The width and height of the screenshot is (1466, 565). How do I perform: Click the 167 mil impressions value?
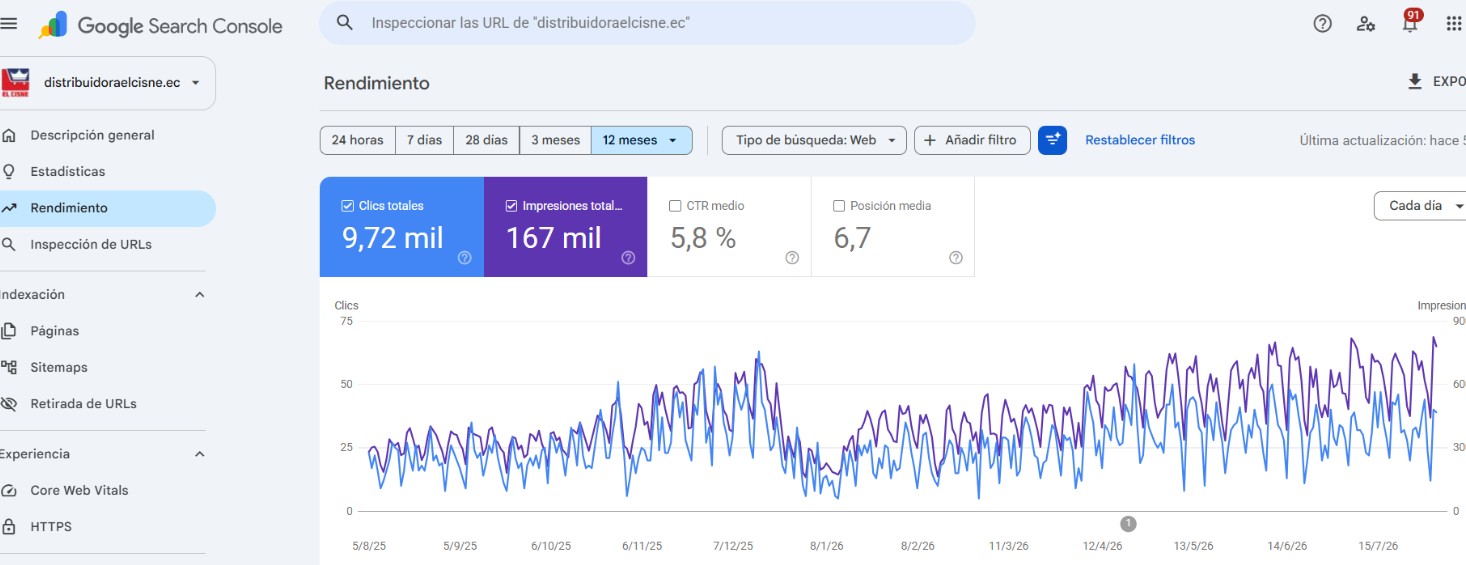554,238
